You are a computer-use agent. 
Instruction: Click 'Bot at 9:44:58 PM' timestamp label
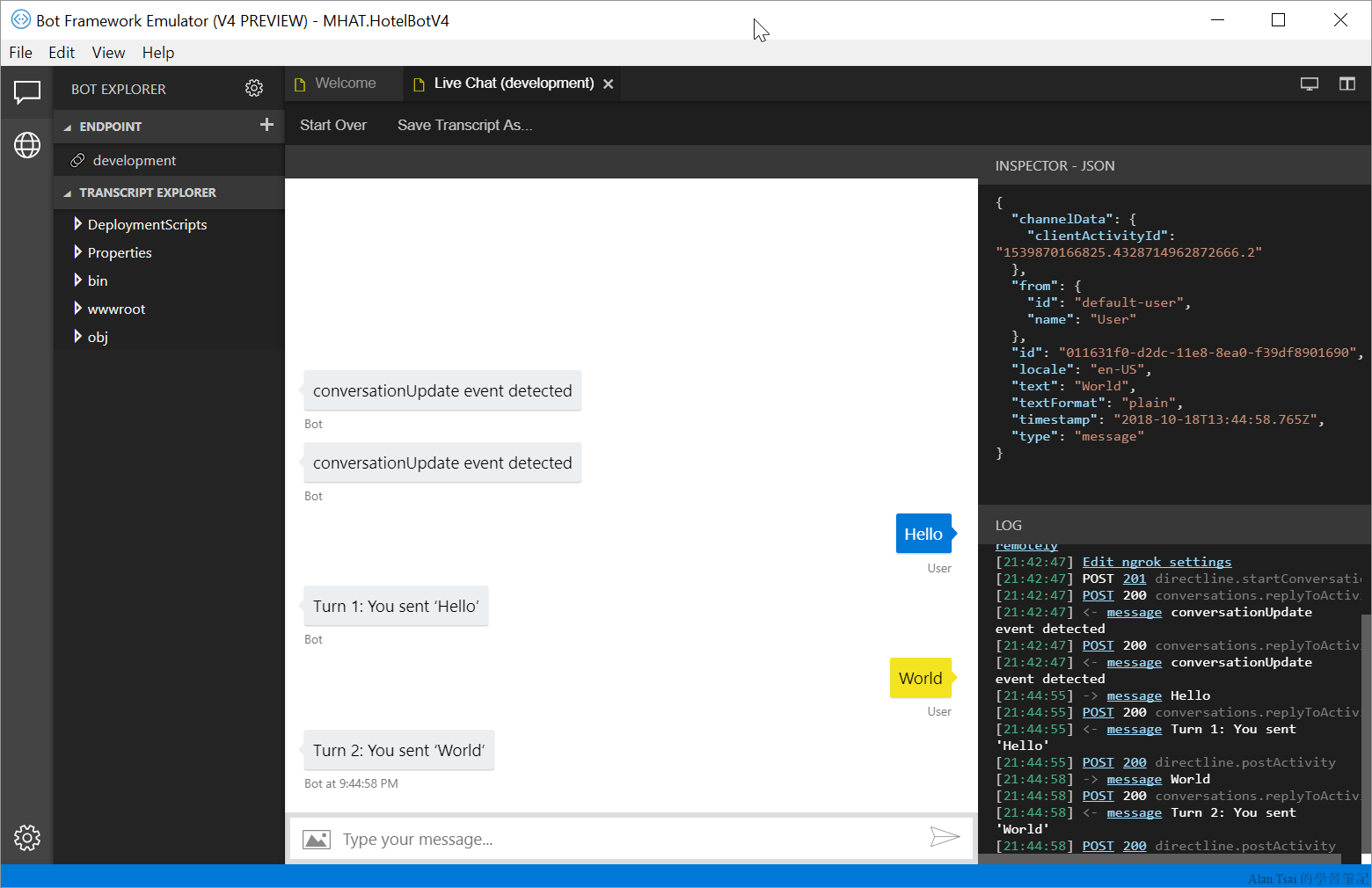coord(351,783)
